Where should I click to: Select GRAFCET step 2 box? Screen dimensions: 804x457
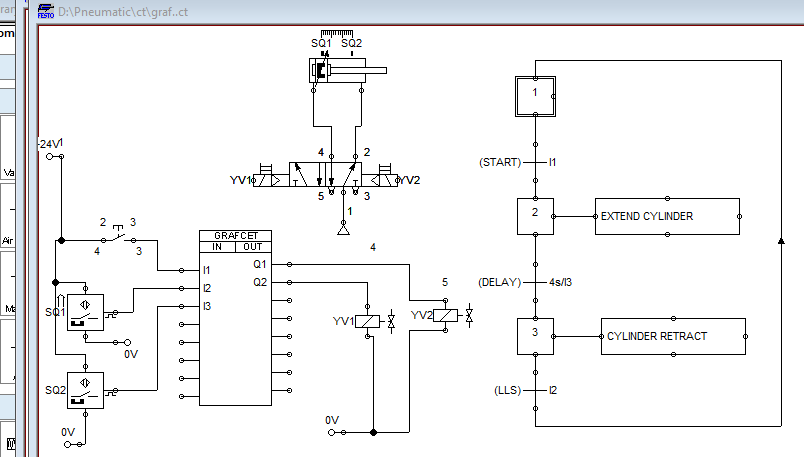point(535,215)
